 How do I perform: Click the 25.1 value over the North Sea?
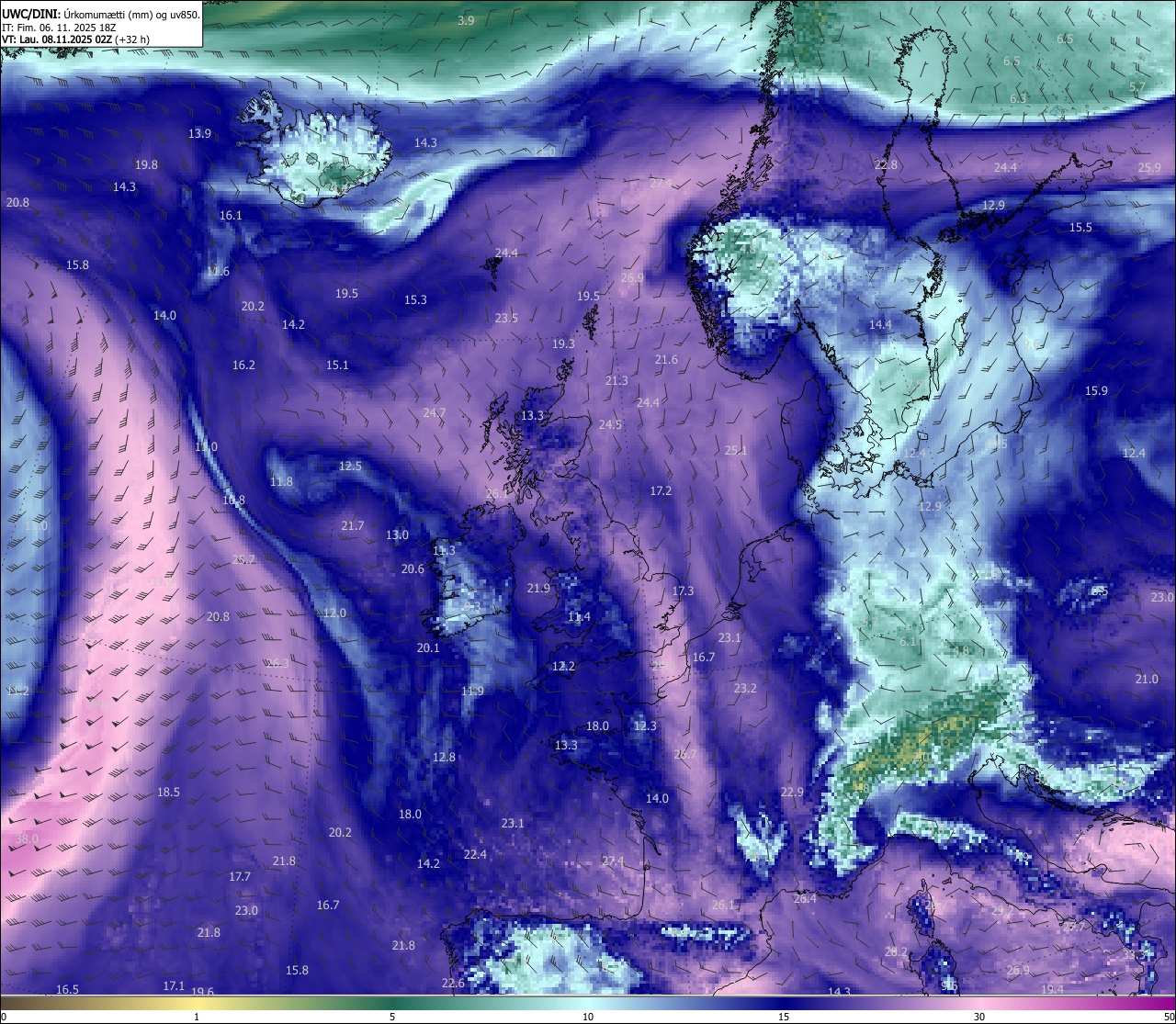736,450
